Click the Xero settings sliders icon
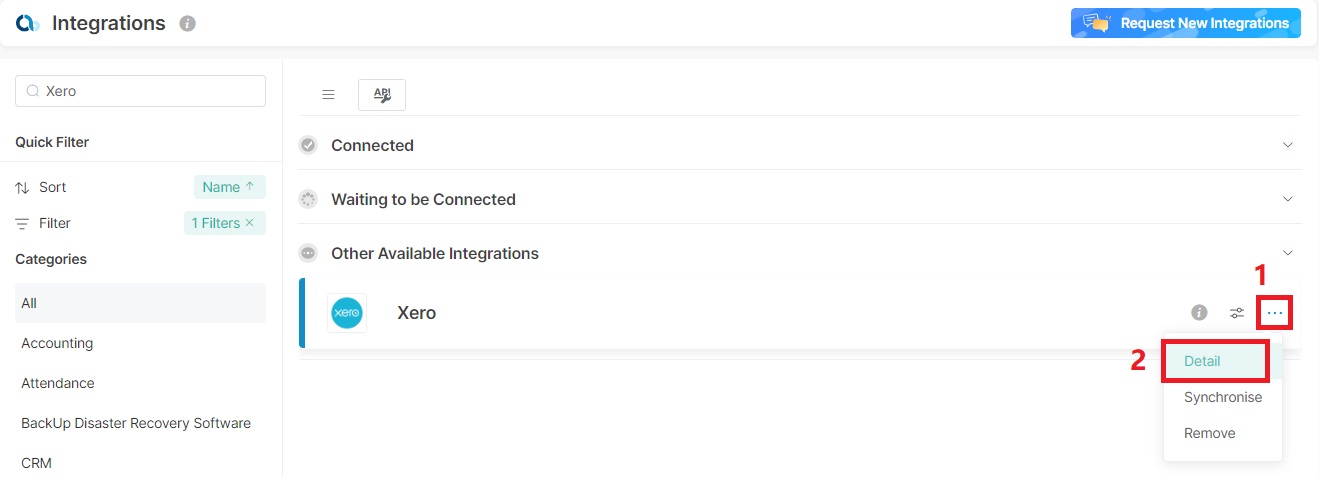1319x478 pixels. coord(1237,313)
